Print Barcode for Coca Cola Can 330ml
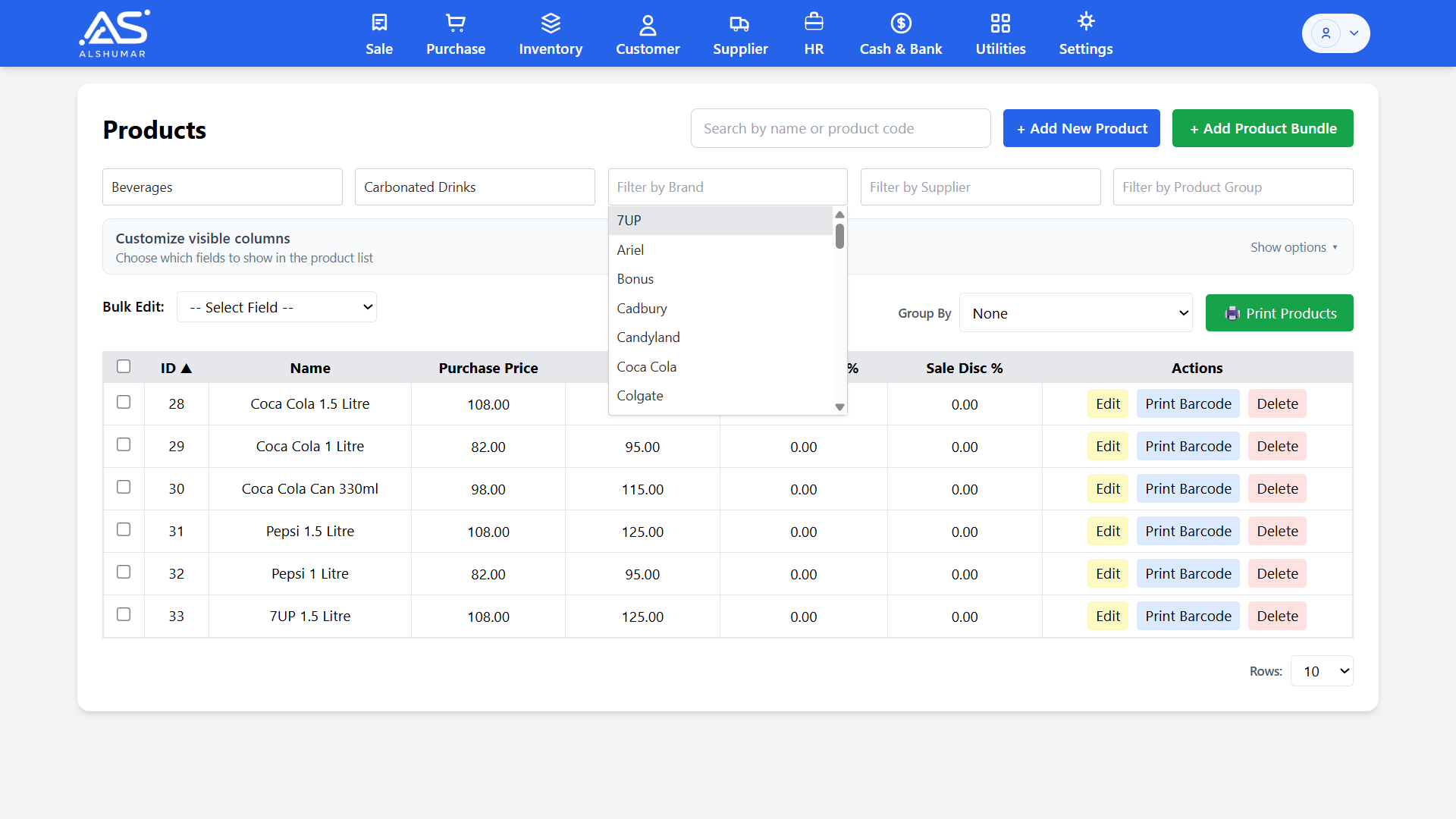 tap(1188, 488)
